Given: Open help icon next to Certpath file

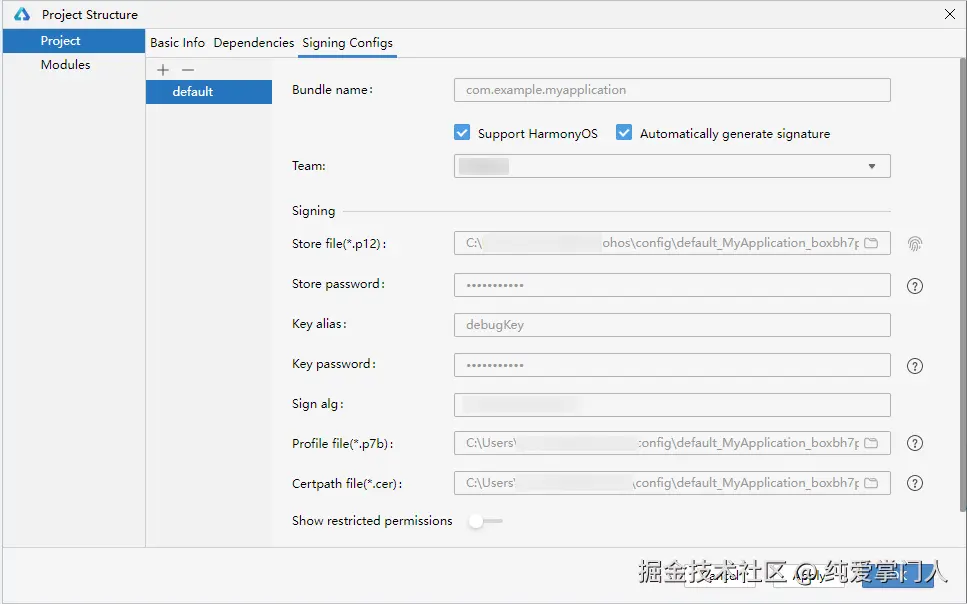Looking at the screenshot, I should coord(915,483).
